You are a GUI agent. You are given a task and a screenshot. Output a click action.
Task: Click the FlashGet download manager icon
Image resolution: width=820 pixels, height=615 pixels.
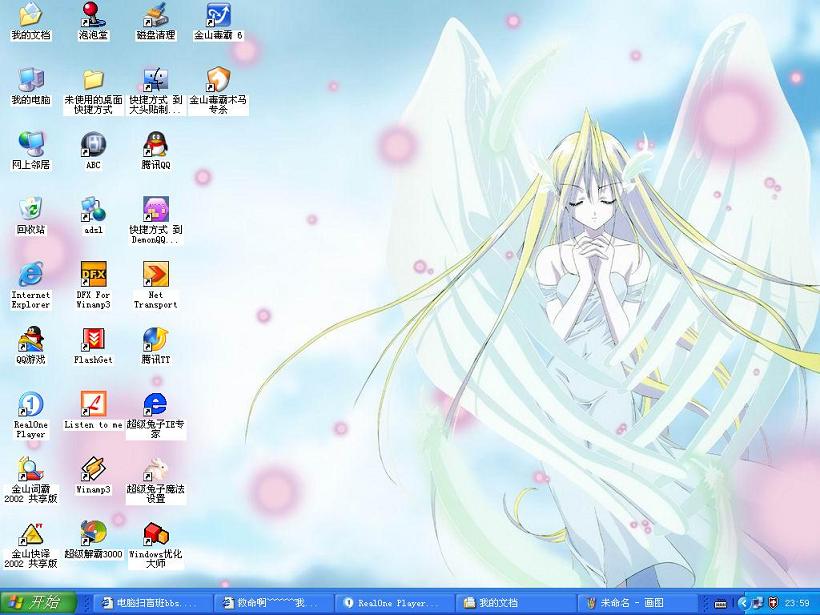[93, 339]
